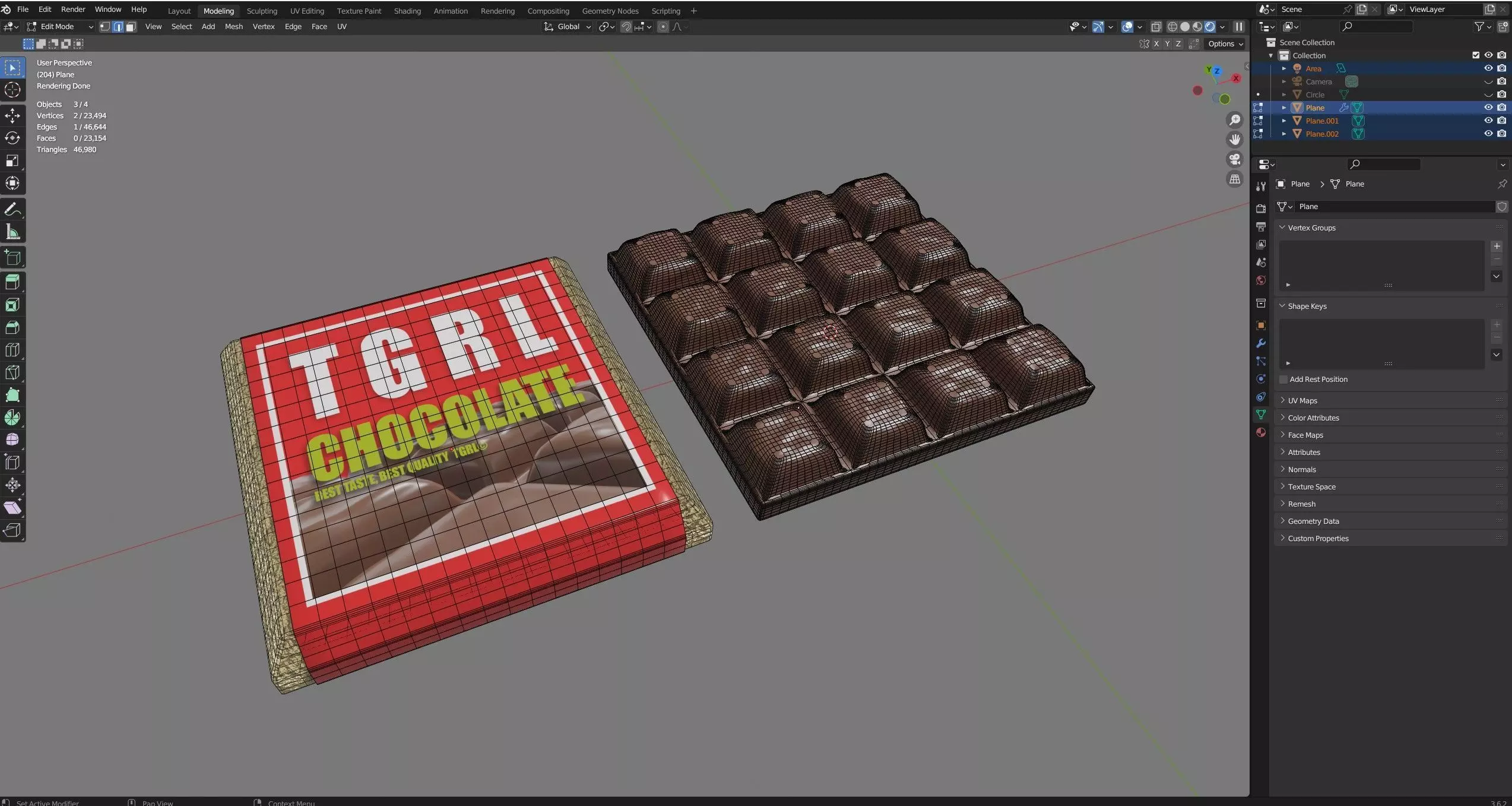This screenshot has width=1512, height=806.
Task: Hide the Area light in viewport
Action: tap(1488, 68)
